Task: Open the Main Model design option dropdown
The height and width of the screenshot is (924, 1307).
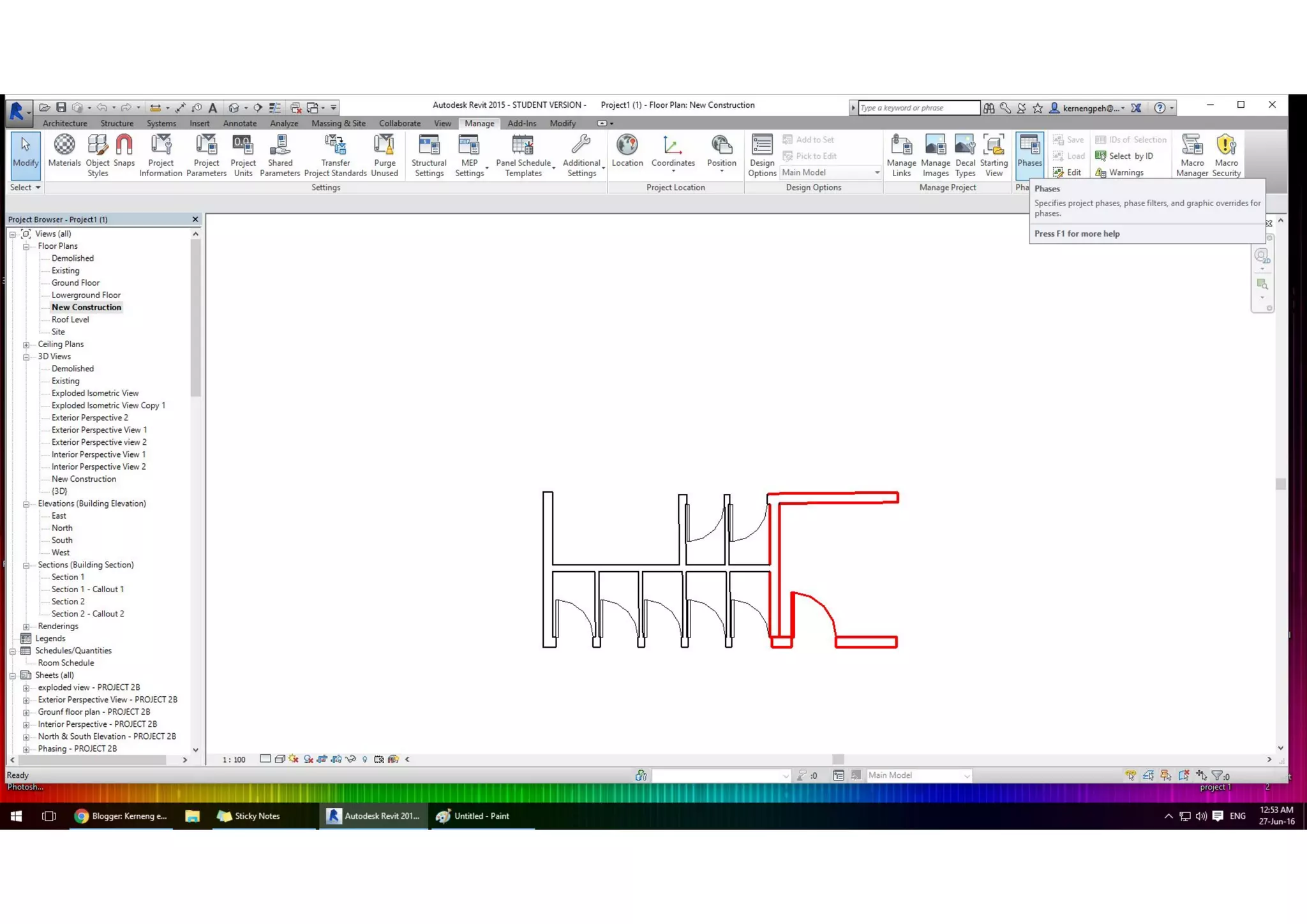Action: [x=877, y=173]
